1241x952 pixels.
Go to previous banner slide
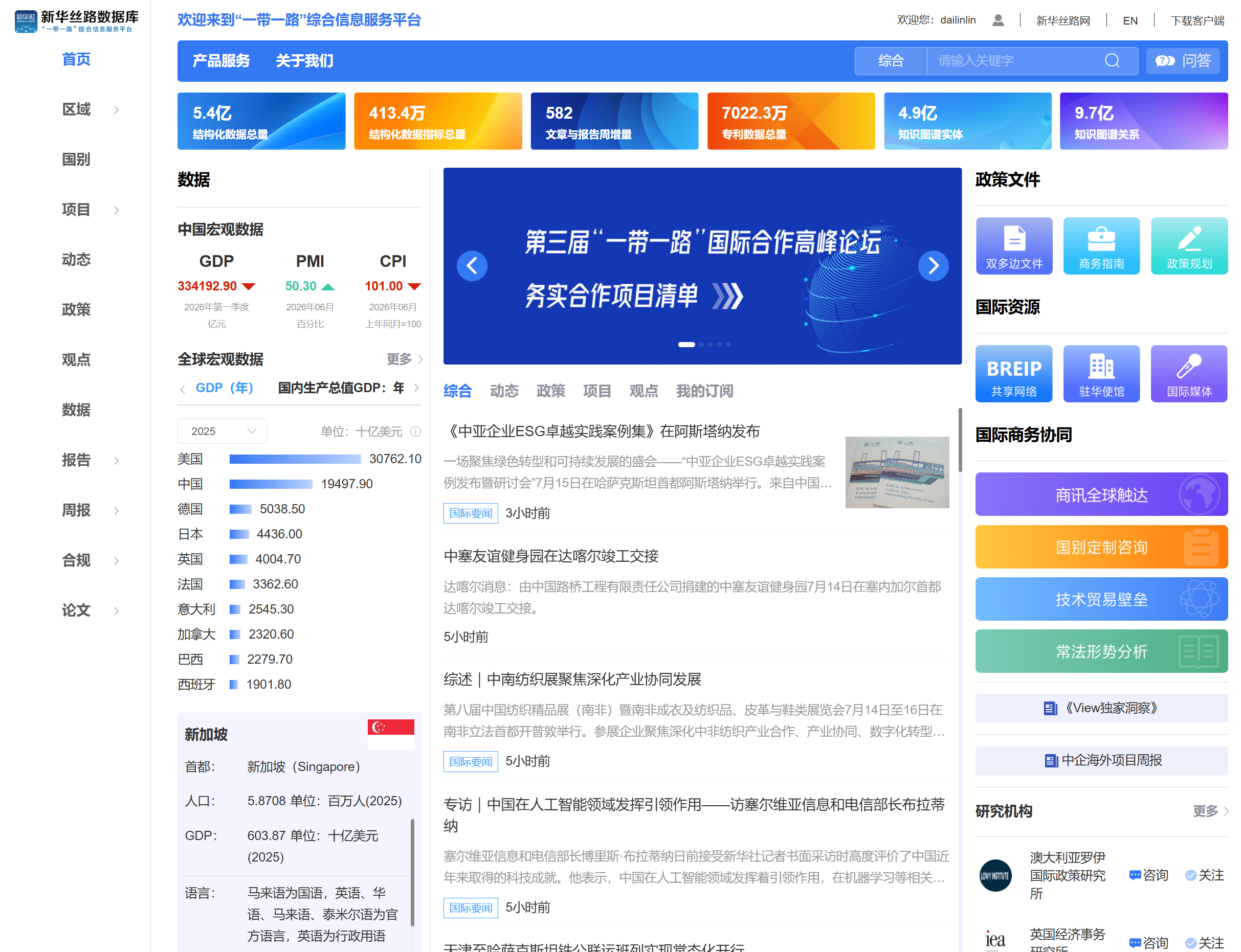coord(472,265)
